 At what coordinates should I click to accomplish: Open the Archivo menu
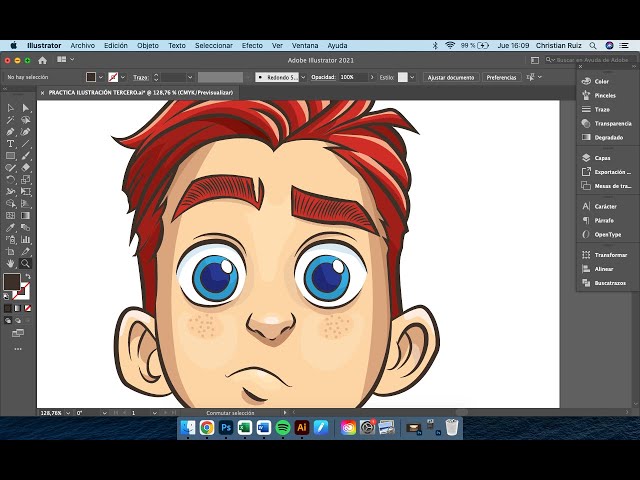pyautogui.click(x=82, y=45)
